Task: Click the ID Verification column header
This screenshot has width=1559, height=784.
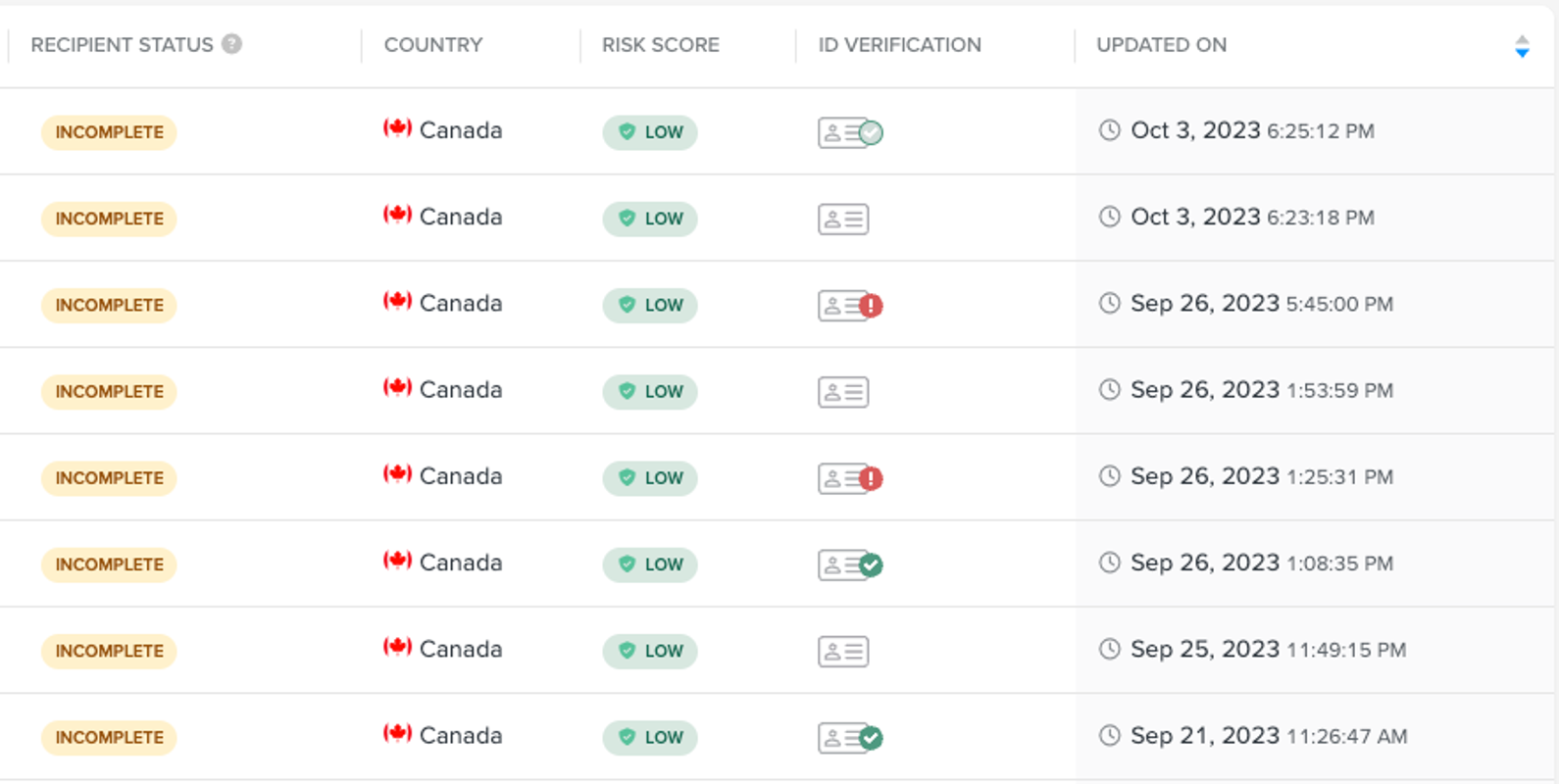Action: pos(899,45)
